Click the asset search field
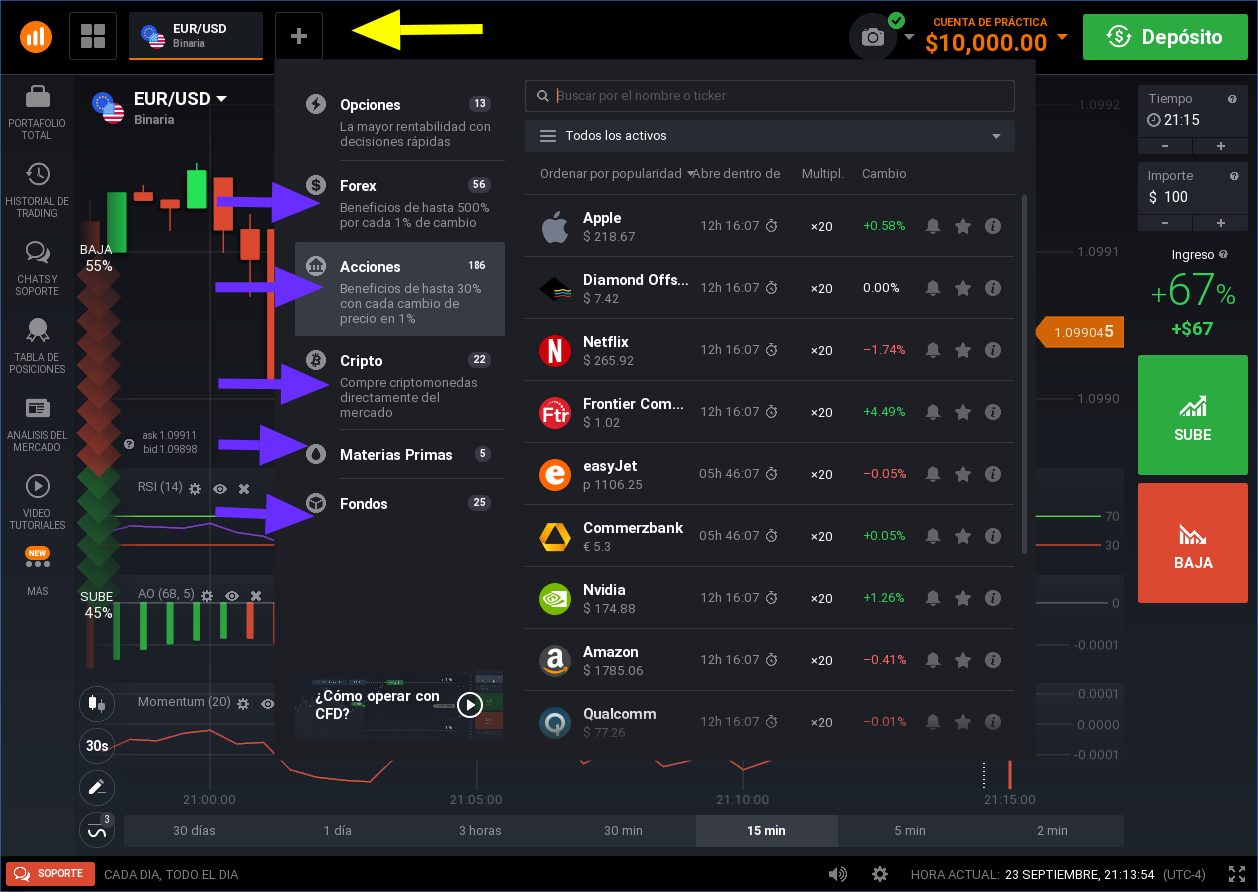 pyautogui.click(x=770, y=96)
